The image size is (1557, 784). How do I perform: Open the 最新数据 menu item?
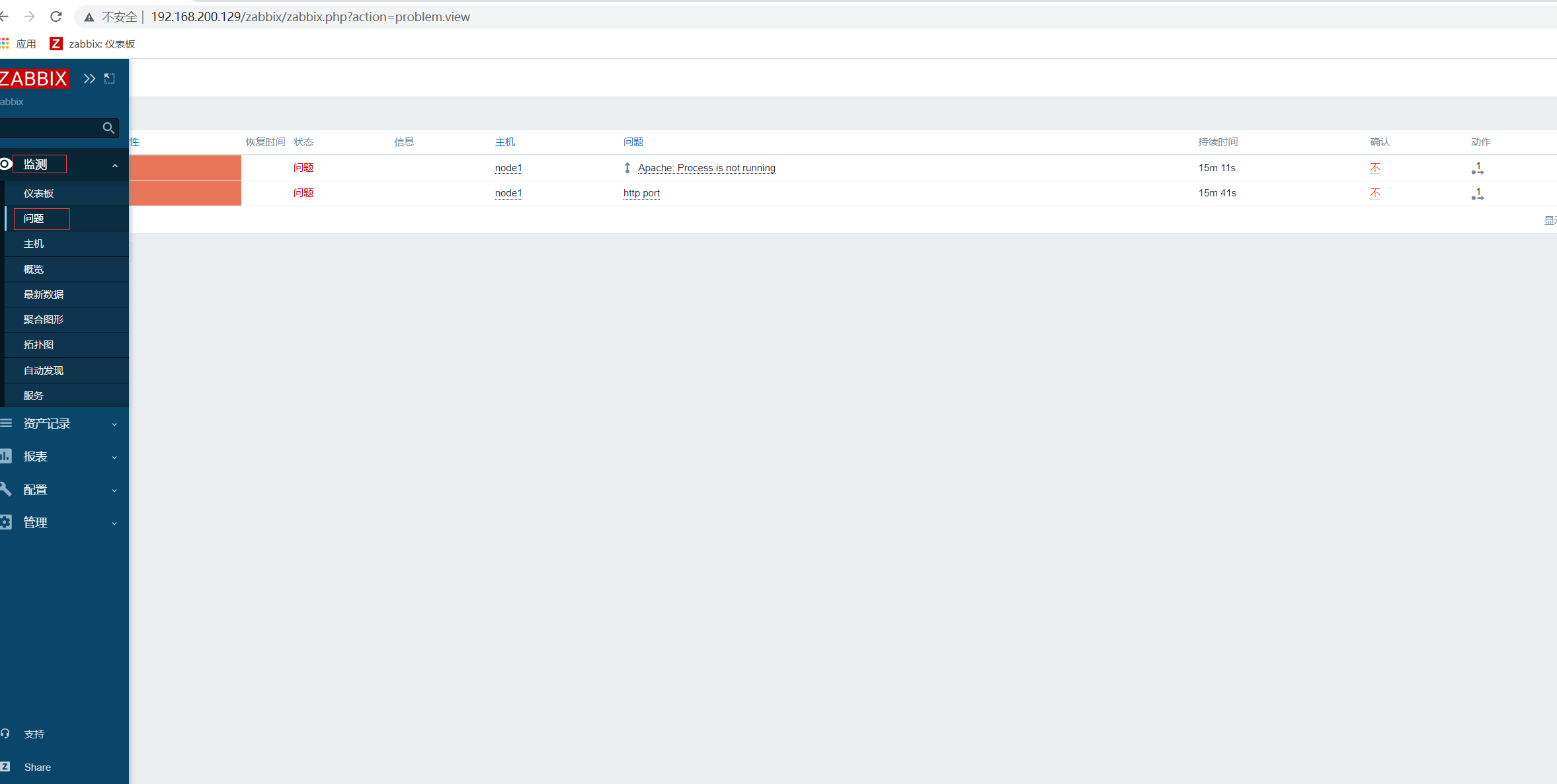coord(44,295)
